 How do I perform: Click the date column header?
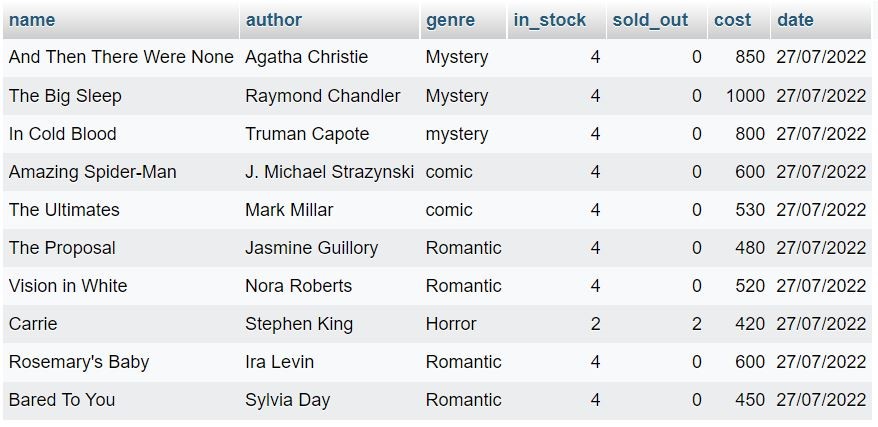[795, 20]
